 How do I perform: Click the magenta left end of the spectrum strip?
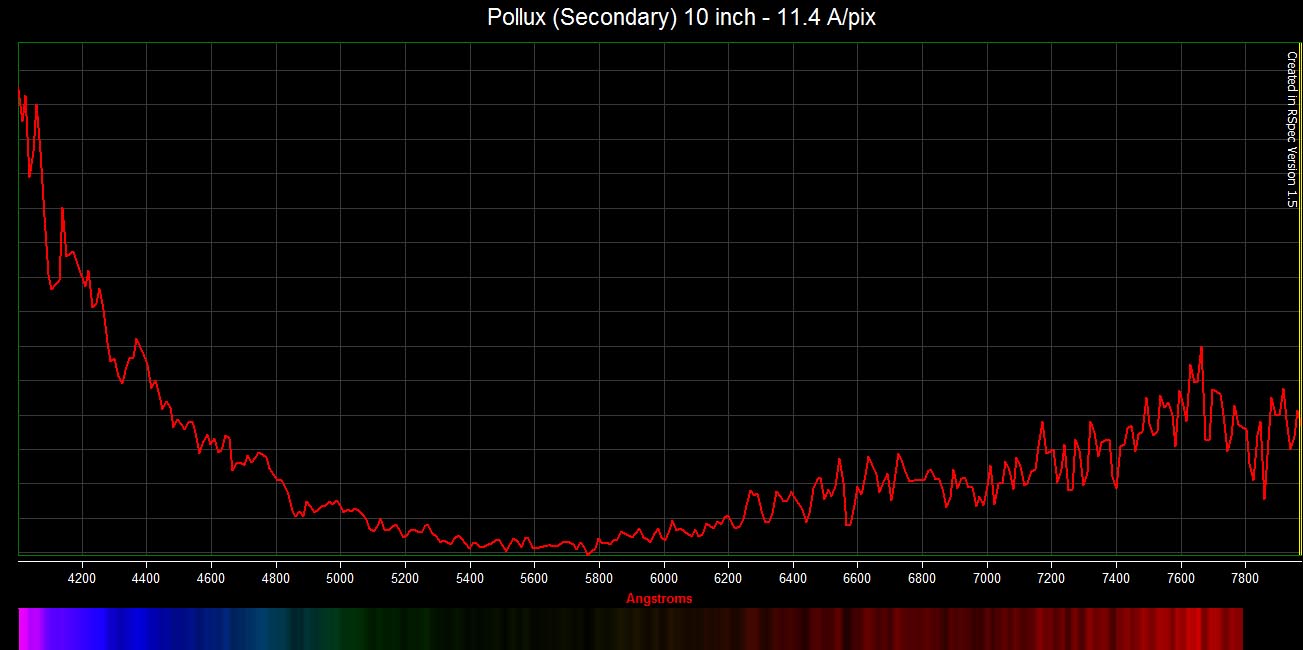pos(26,628)
